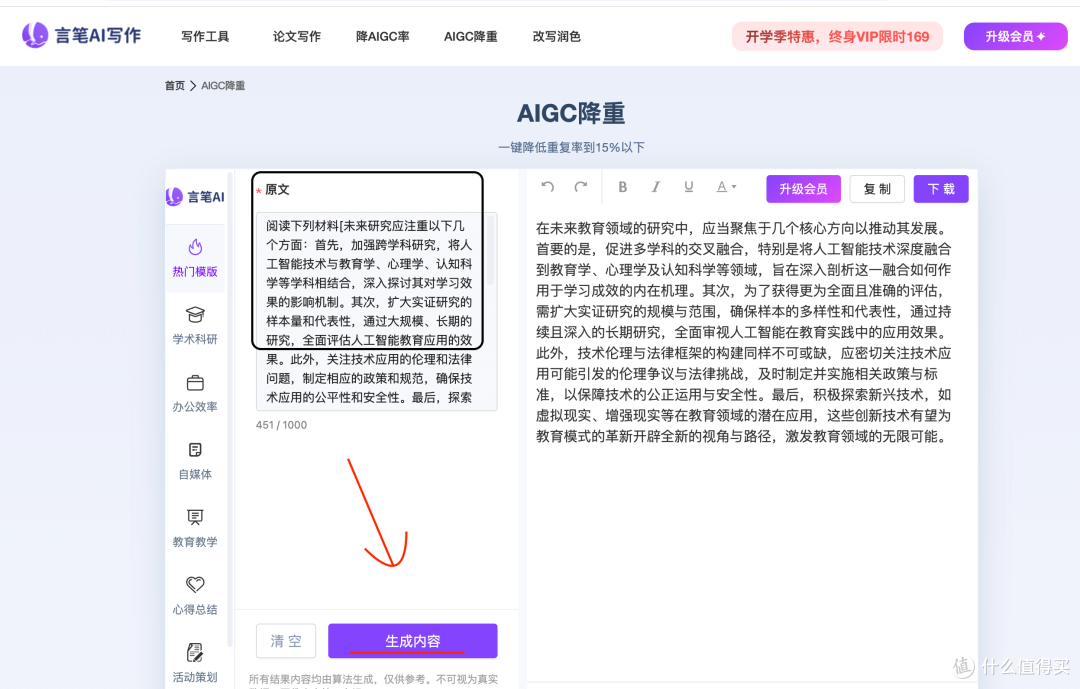Image resolution: width=1080 pixels, height=689 pixels.
Task: Click the sidebar 言笔AI logo
Action: (x=195, y=197)
